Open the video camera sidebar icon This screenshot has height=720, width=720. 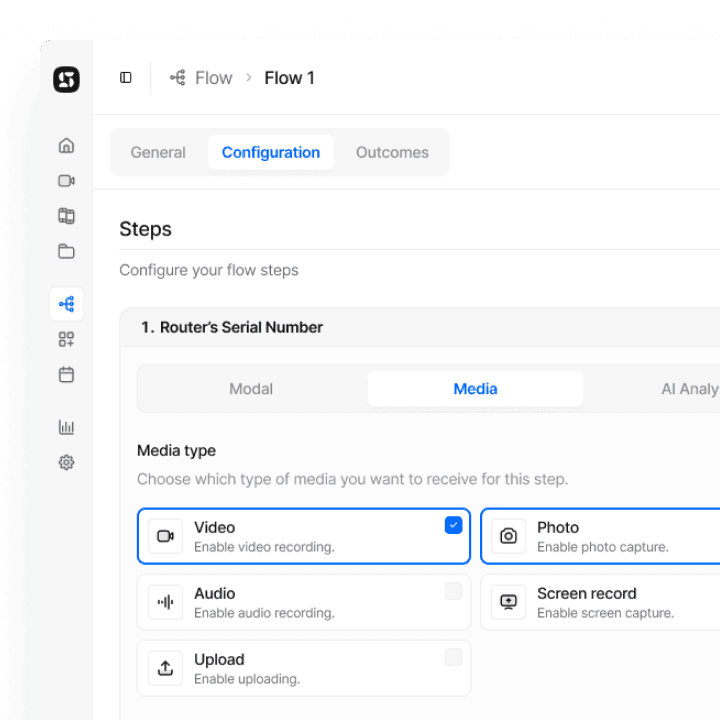click(x=66, y=180)
